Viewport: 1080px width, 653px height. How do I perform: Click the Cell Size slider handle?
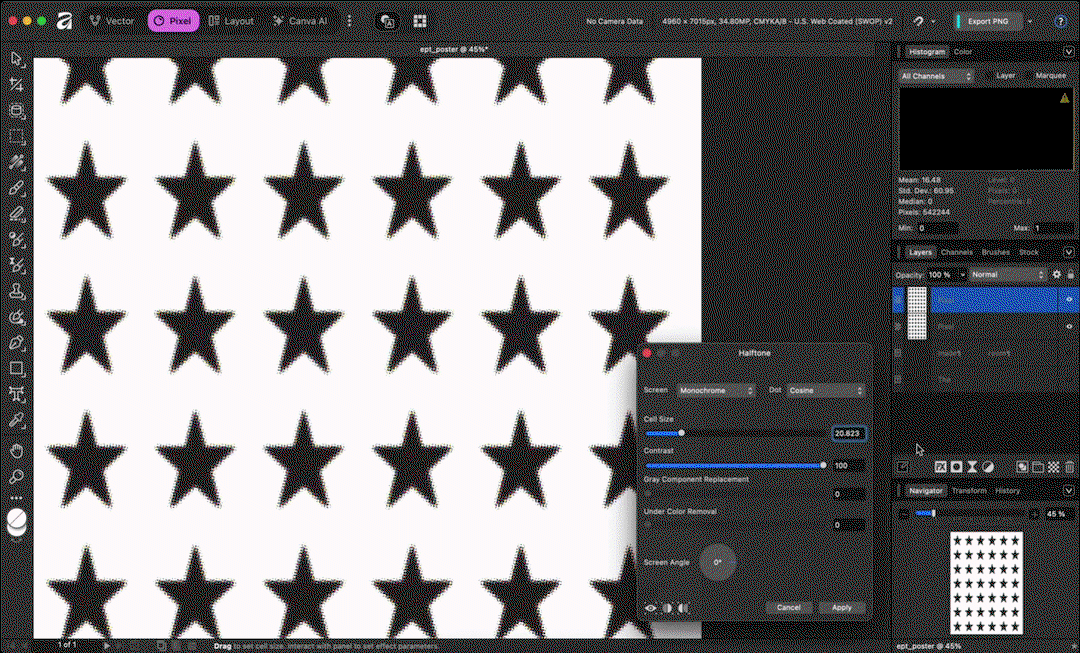(681, 433)
